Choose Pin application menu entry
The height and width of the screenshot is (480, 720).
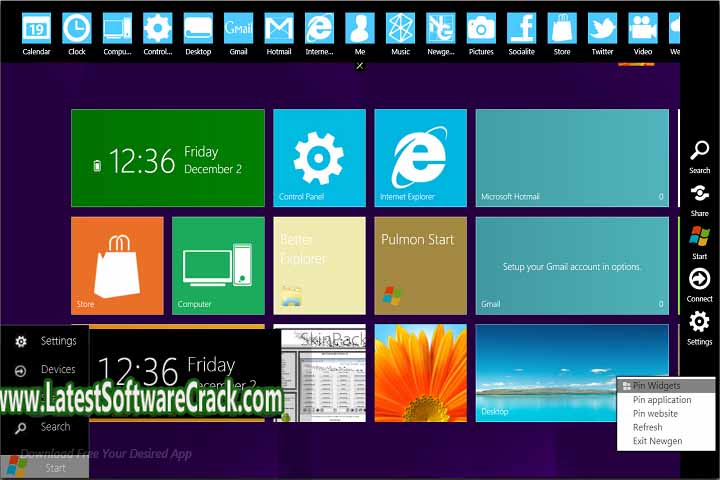(662, 400)
